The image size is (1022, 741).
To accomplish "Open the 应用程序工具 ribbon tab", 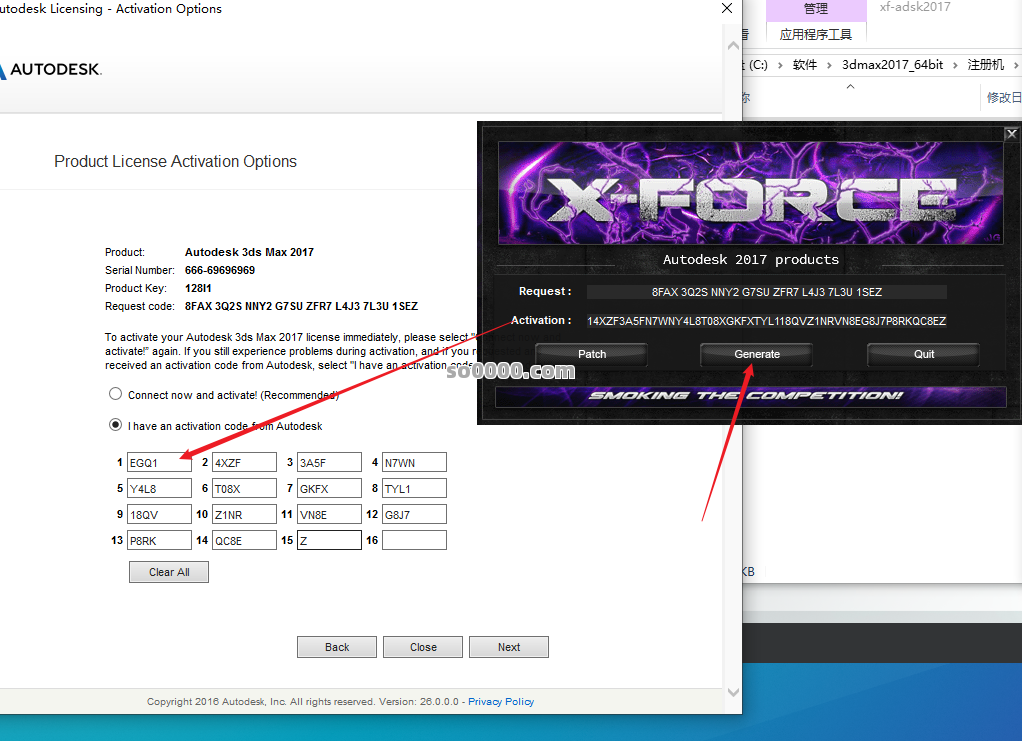I will pyautogui.click(x=816, y=34).
